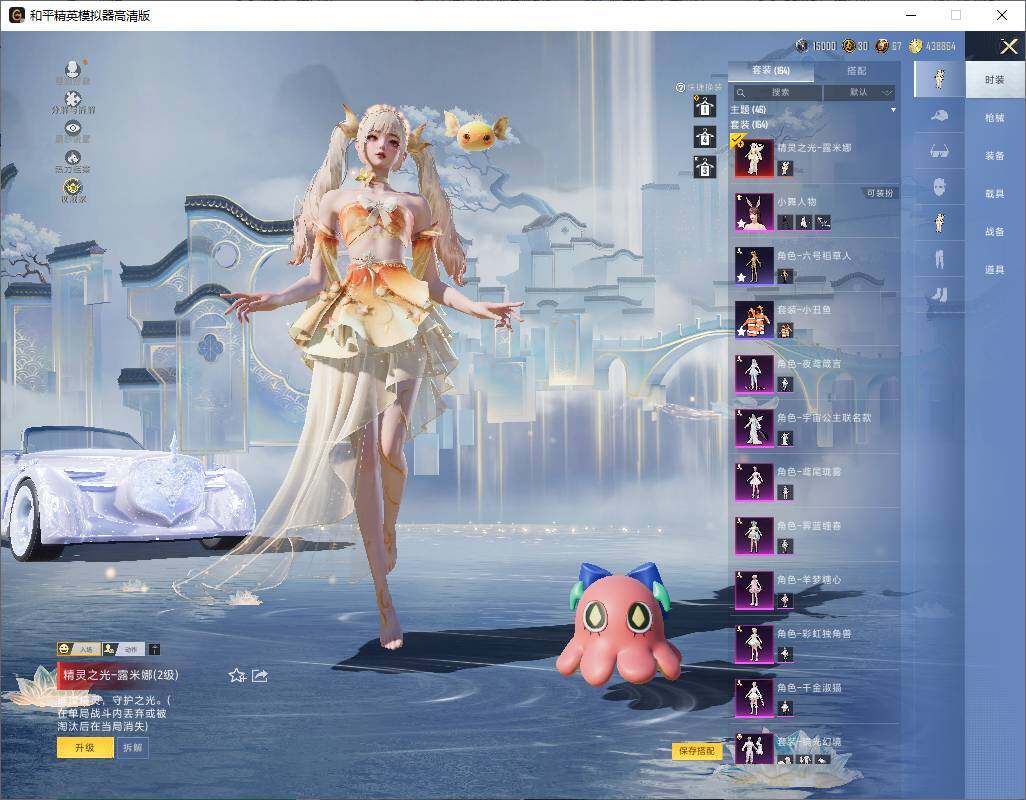Open the cap headwear category icon
The width and height of the screenshot is (1026, 800).
pyautogui.click(x=939, y=116)
